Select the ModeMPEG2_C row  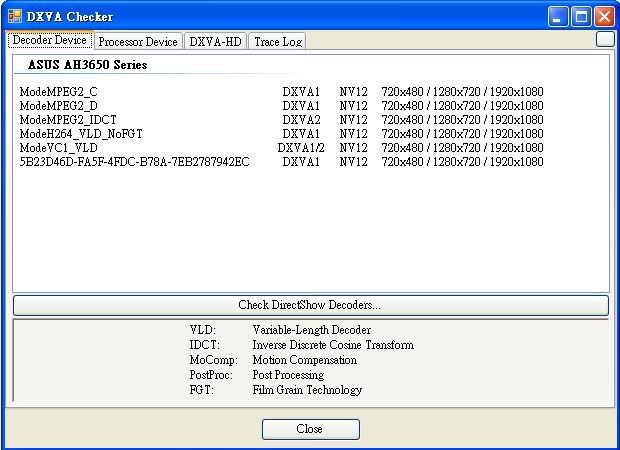(x=282, y=92)
